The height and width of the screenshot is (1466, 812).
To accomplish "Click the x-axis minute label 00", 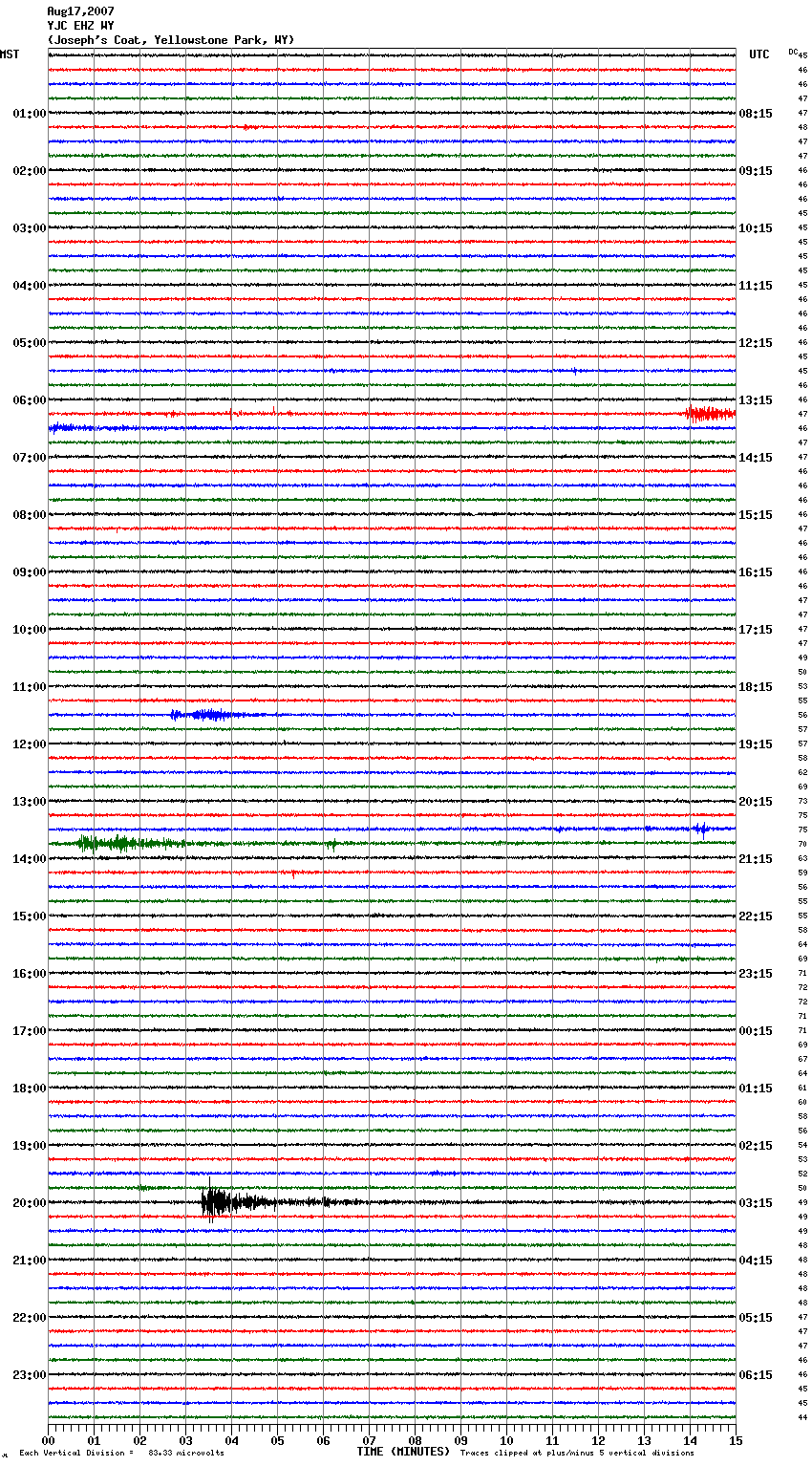I will pos(48,1440).
